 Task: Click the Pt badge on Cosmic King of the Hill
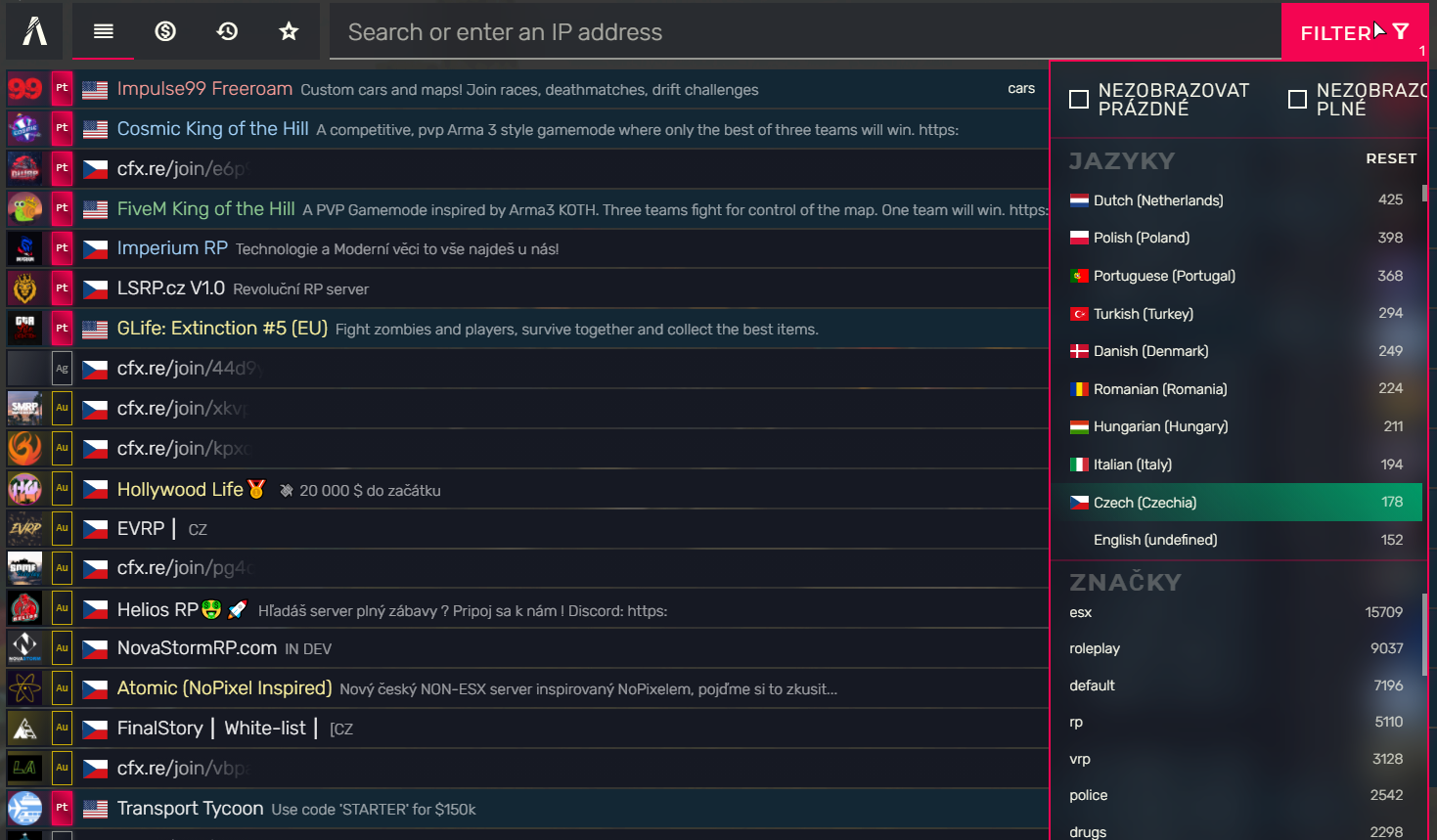click(x=61, y=128)
